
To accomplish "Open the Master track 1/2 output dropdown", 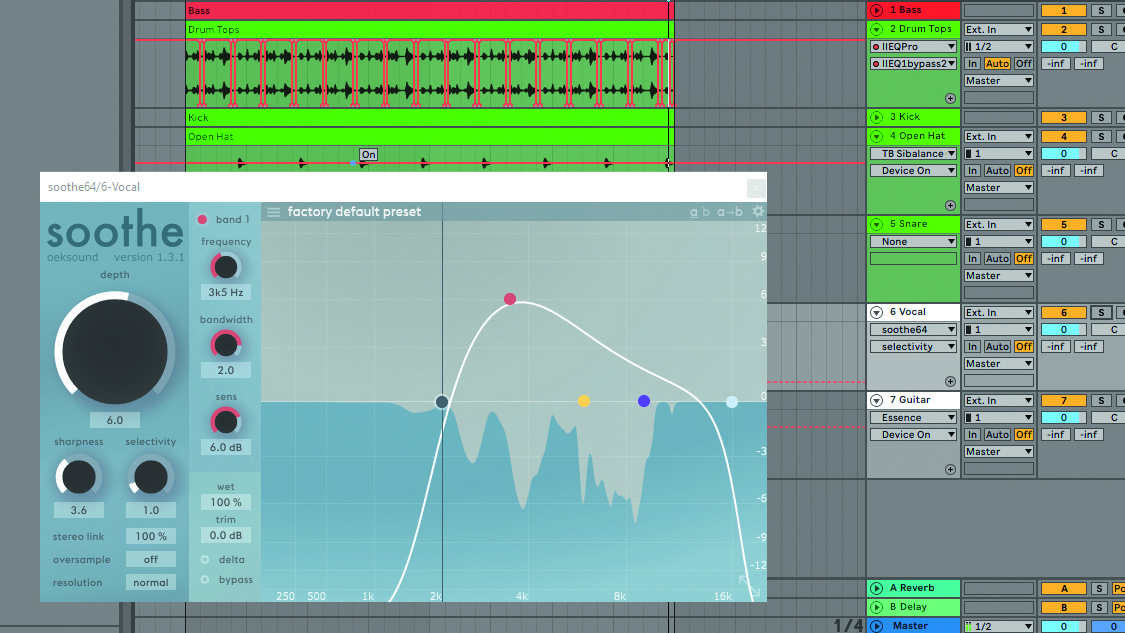I will coord(999,627).
